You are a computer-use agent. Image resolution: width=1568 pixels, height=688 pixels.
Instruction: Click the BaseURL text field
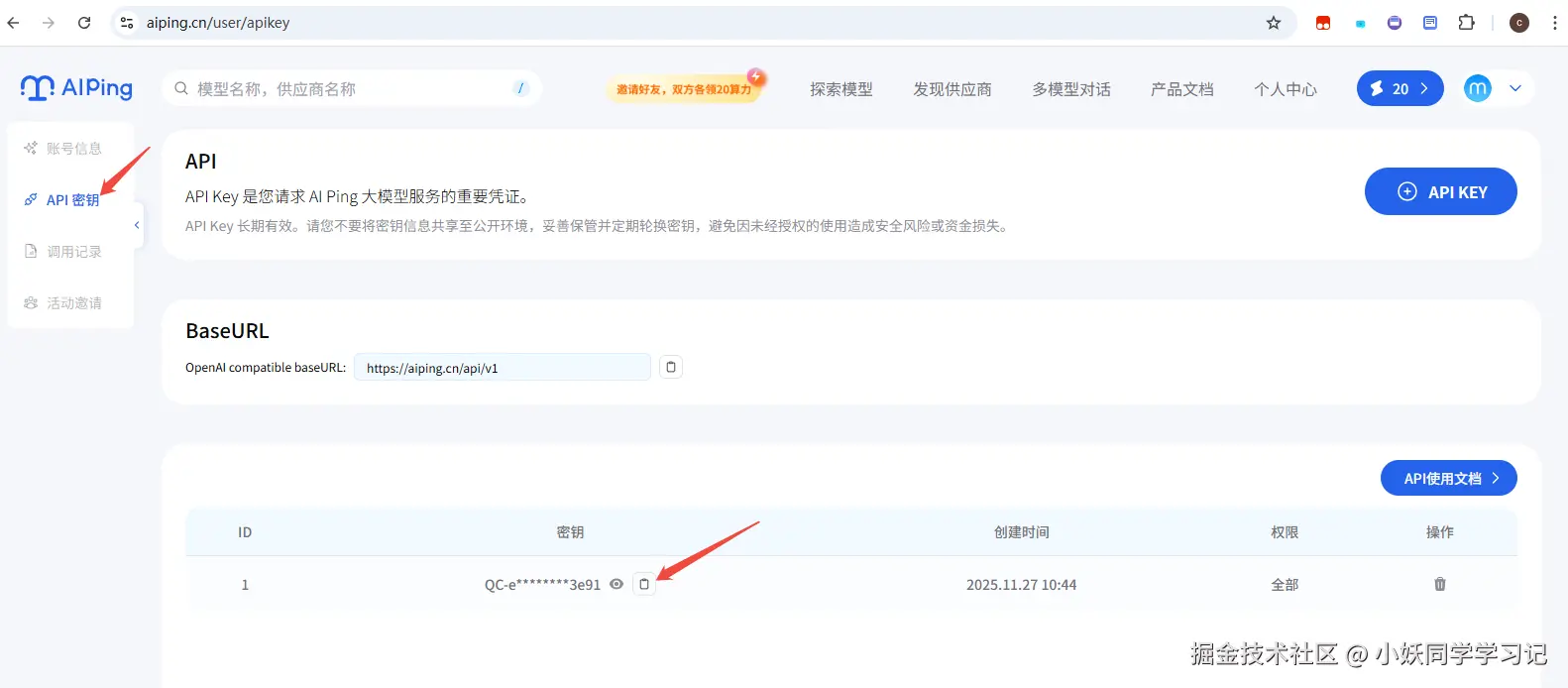(503, 367)
